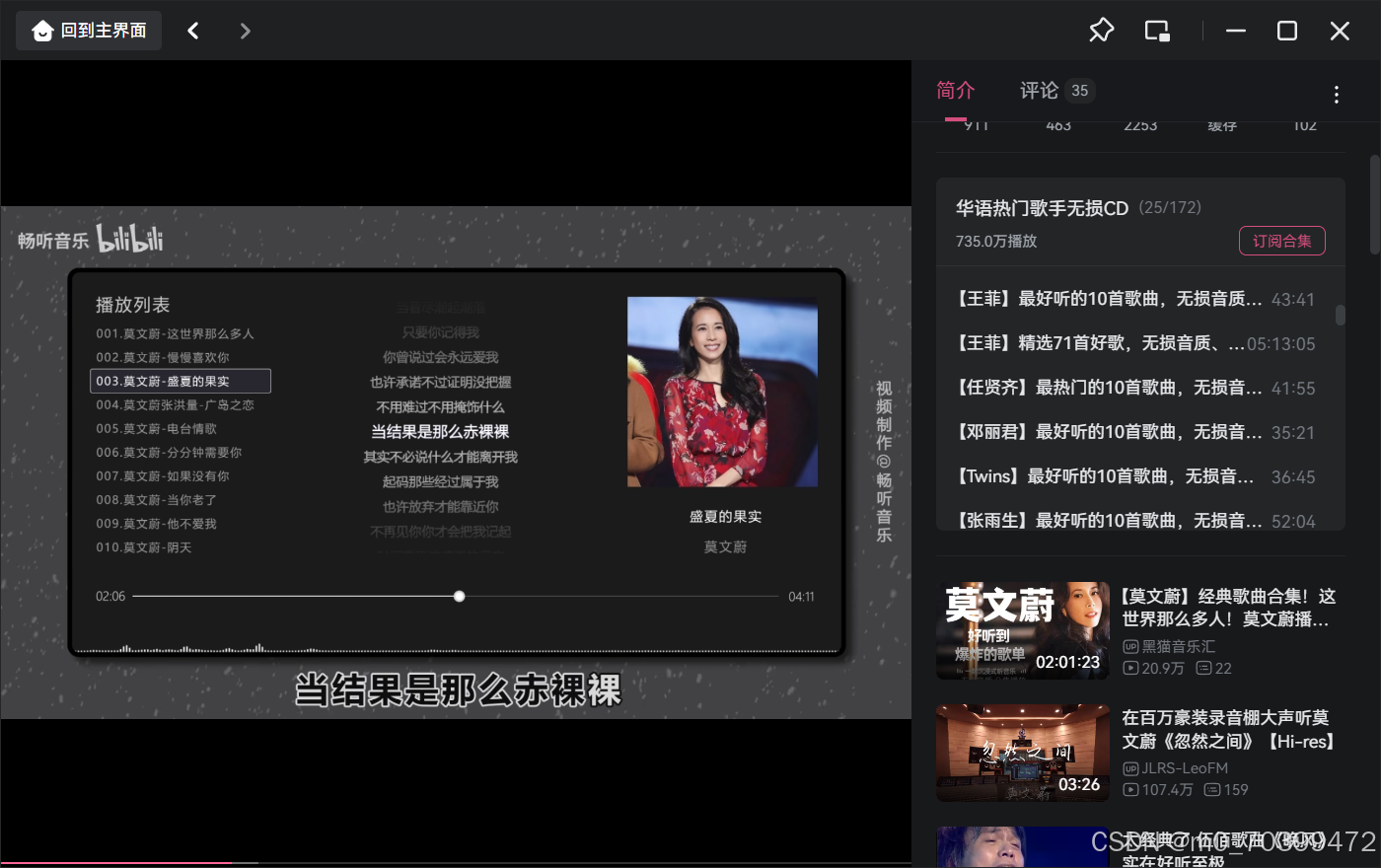Click the UP badge next to 黑猫音乐汇
The image size is (1381, 868).
(1130, 646)
